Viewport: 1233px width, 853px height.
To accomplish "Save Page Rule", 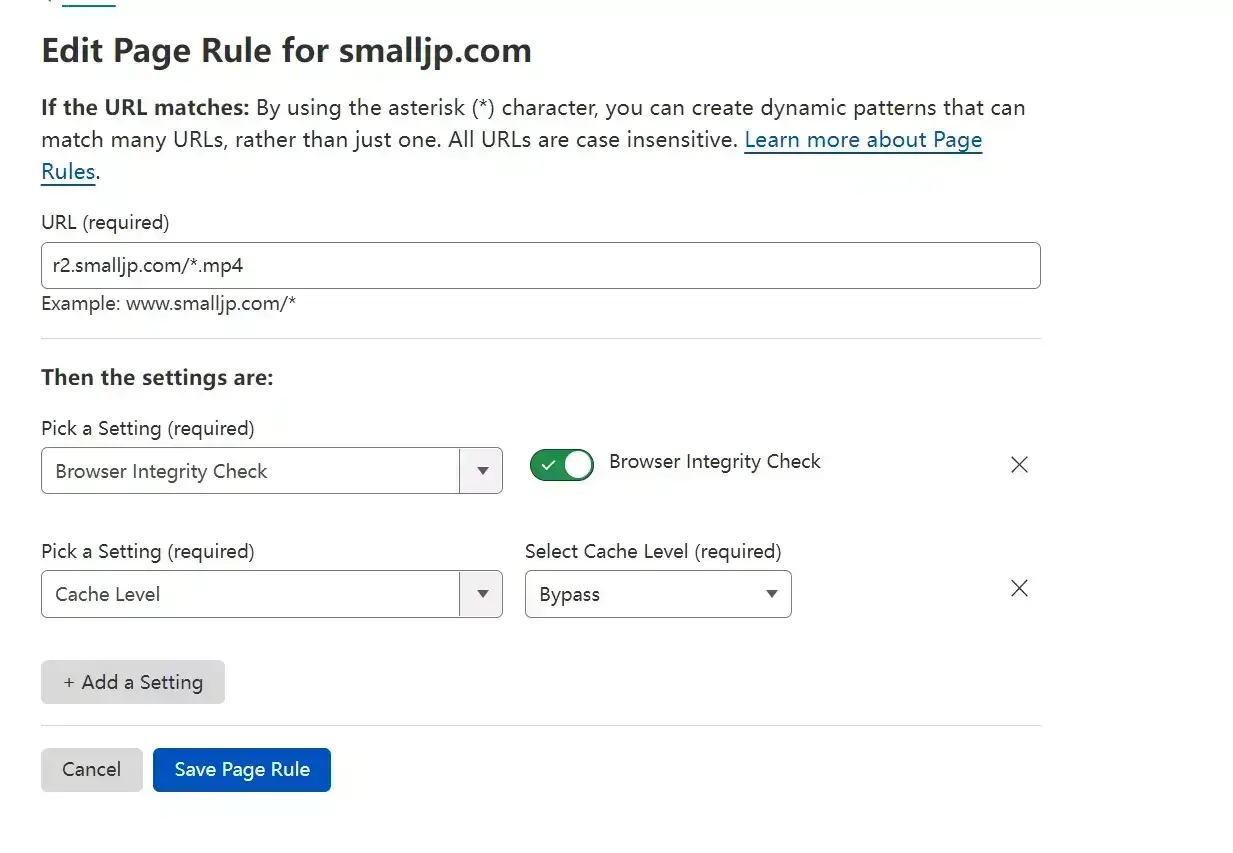I will click(x=242, y=770).
